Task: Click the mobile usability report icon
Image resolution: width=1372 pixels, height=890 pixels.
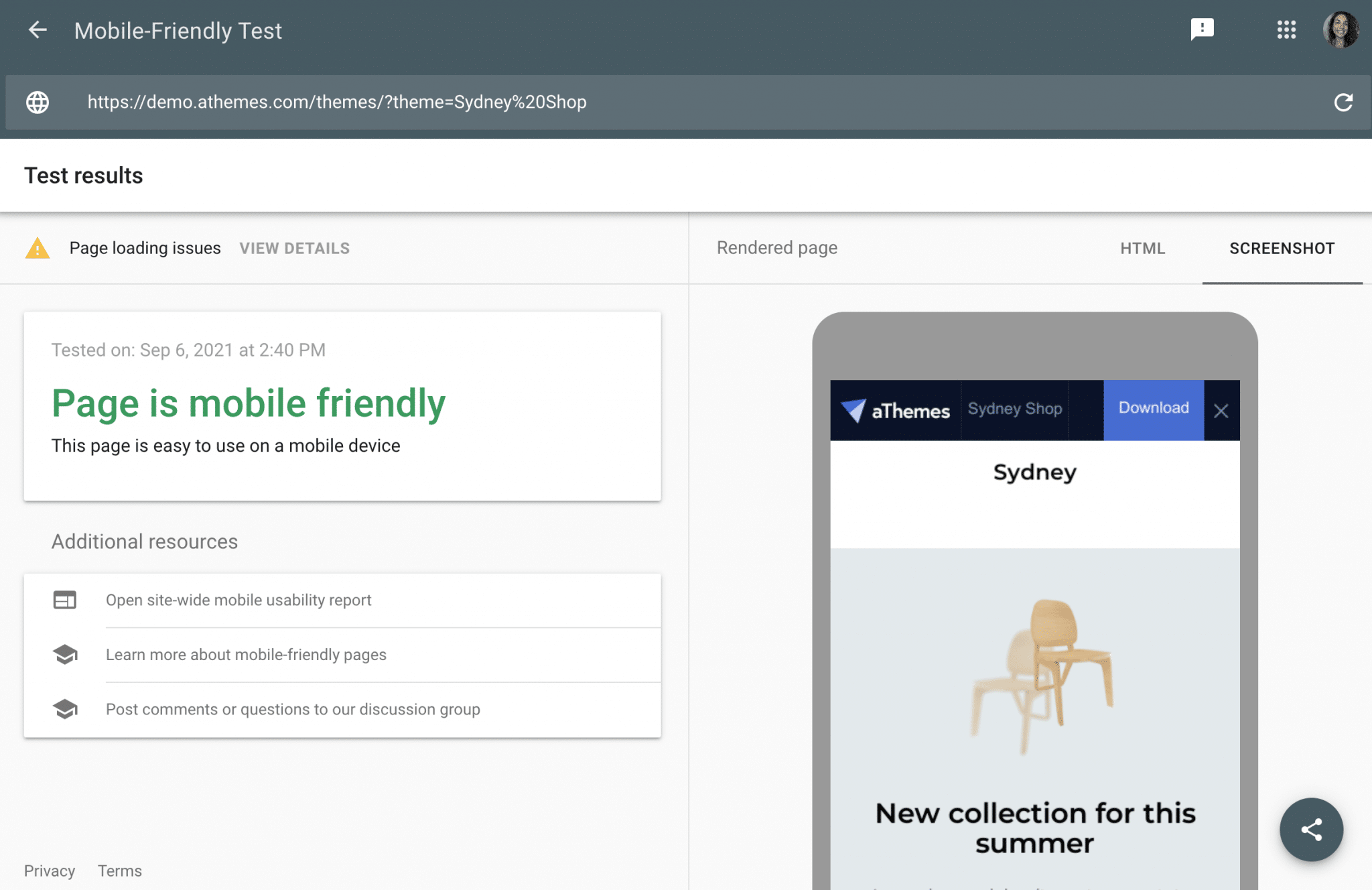Action: point(65,600)
